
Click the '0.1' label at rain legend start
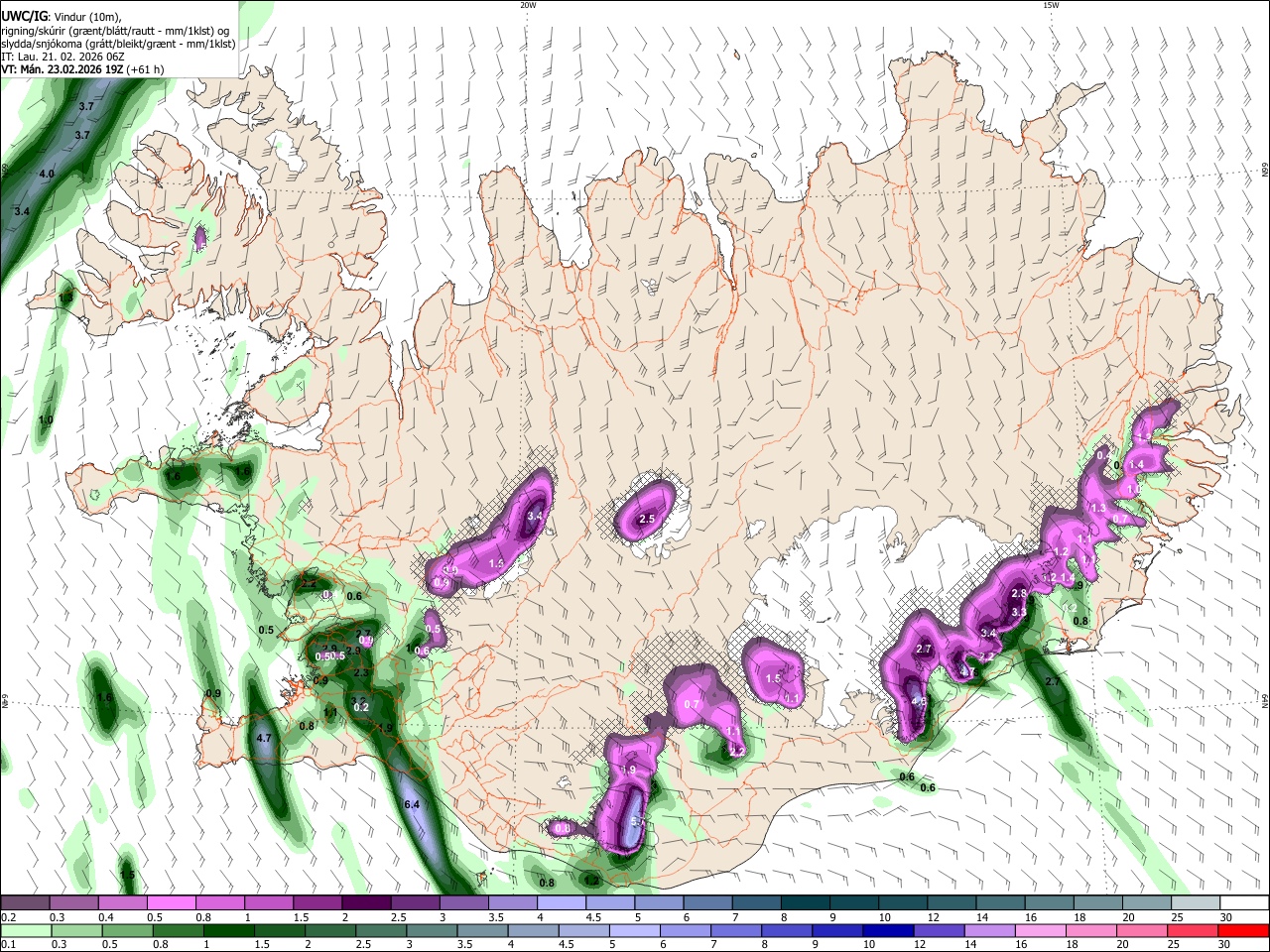click(7, 945)
